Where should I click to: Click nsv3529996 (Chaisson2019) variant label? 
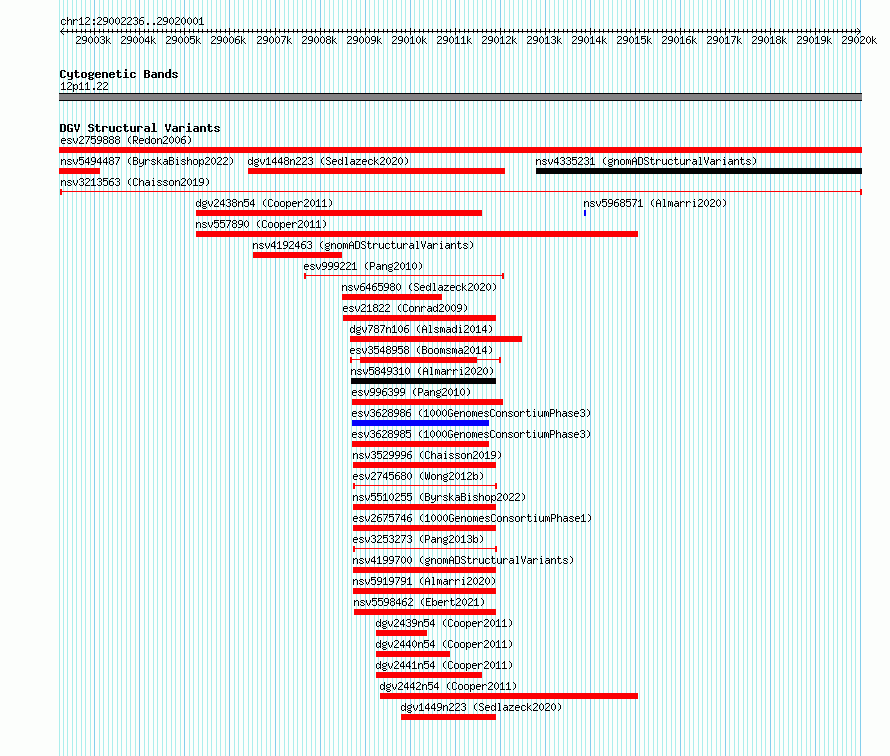[x=427, y=455]
